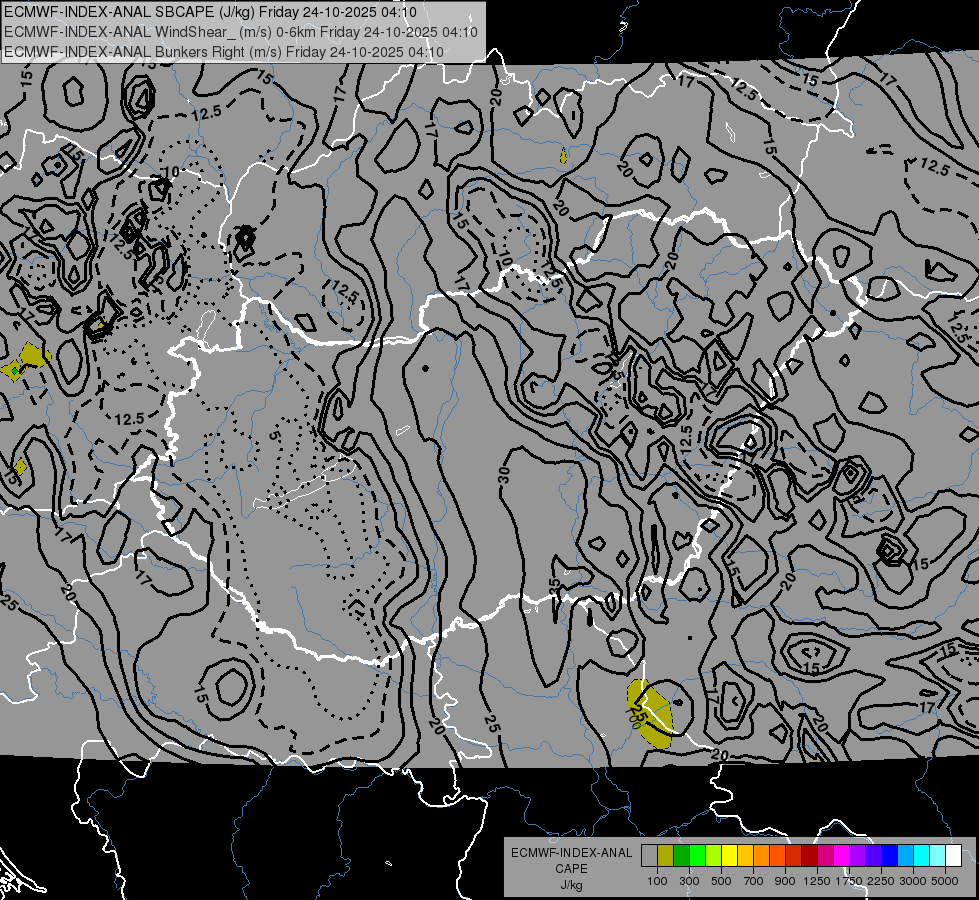Select the bright green swatch in the CAPE legend
This screenshot has height=900, width=979.
coord(697,855)
